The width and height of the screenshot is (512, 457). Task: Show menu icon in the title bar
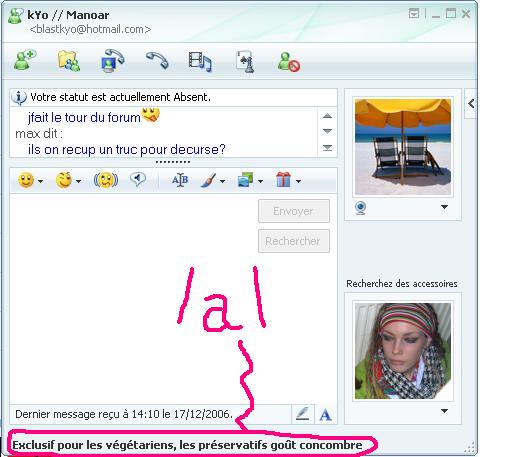[414, 14]
